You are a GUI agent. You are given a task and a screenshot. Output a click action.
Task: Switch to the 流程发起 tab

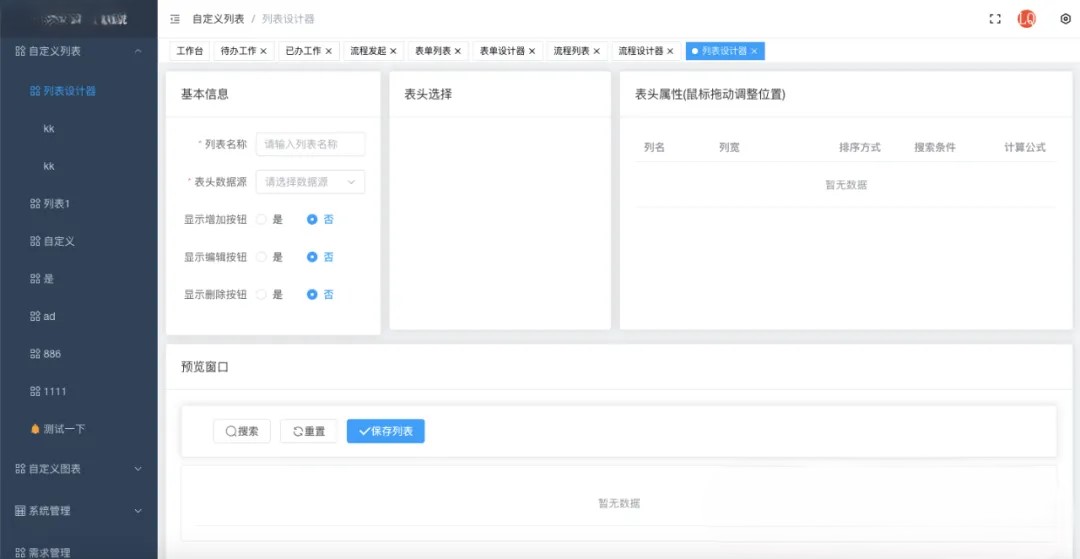click(x=368, y=51)
